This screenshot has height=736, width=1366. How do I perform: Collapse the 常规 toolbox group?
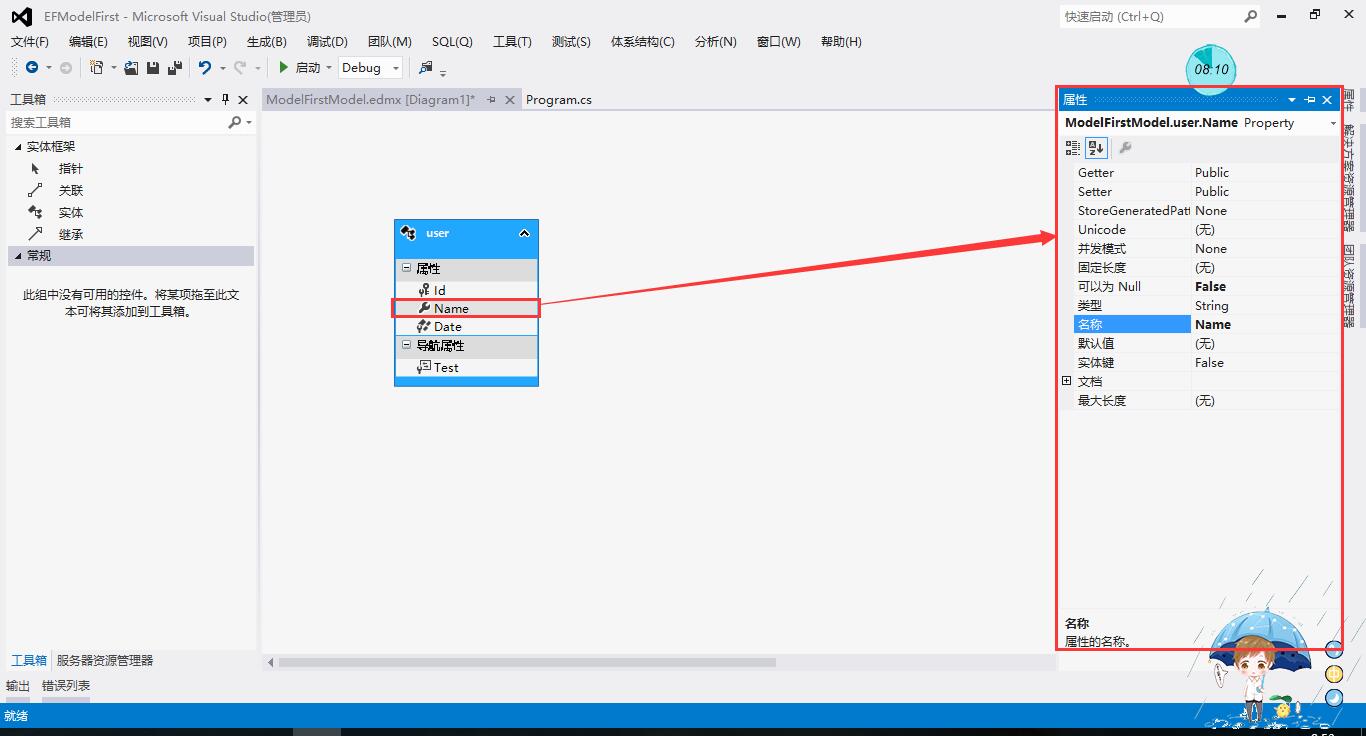click(x=17, y=256)
